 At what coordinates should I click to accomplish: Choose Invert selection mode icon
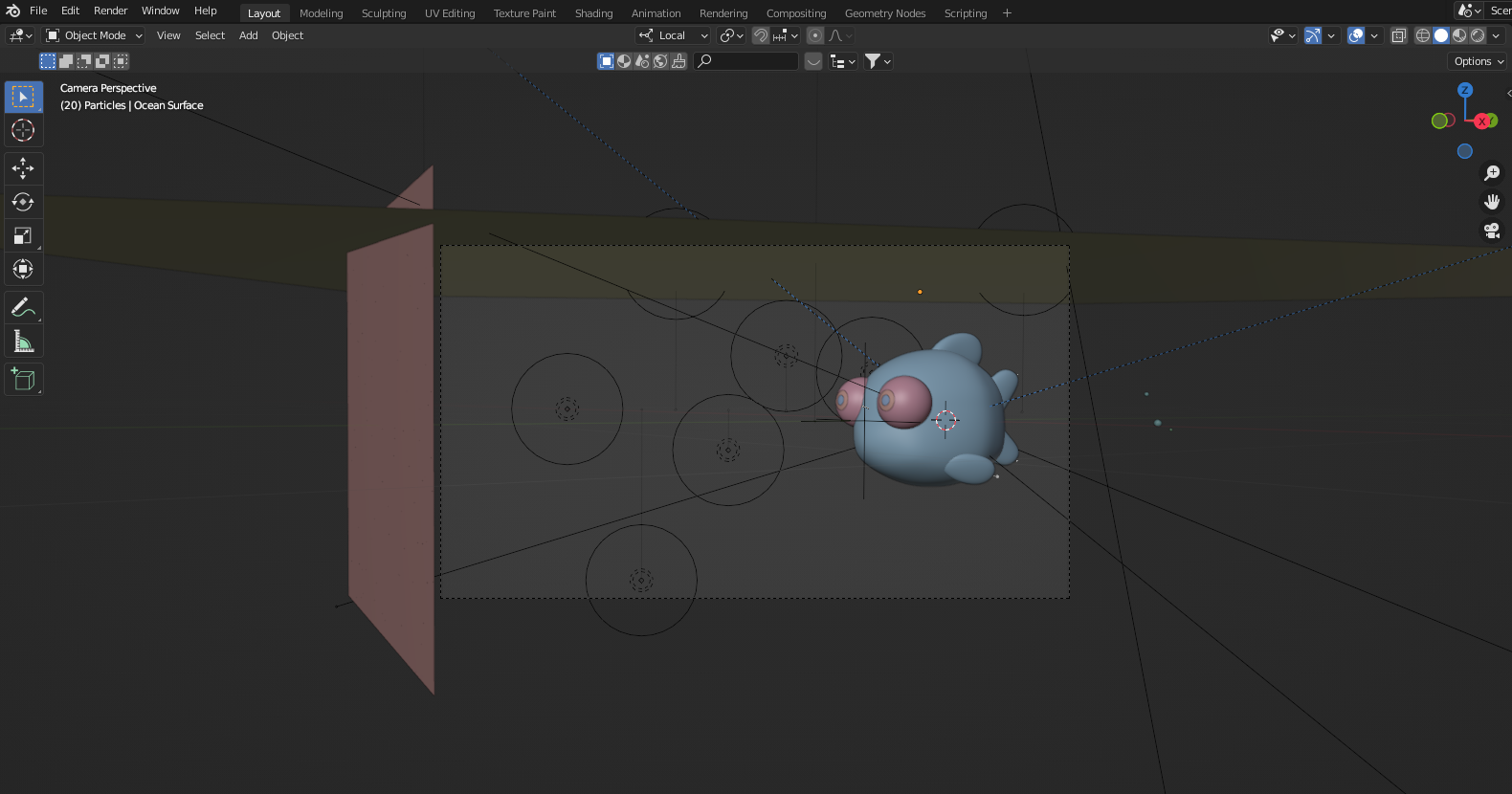tap(102, 61)
